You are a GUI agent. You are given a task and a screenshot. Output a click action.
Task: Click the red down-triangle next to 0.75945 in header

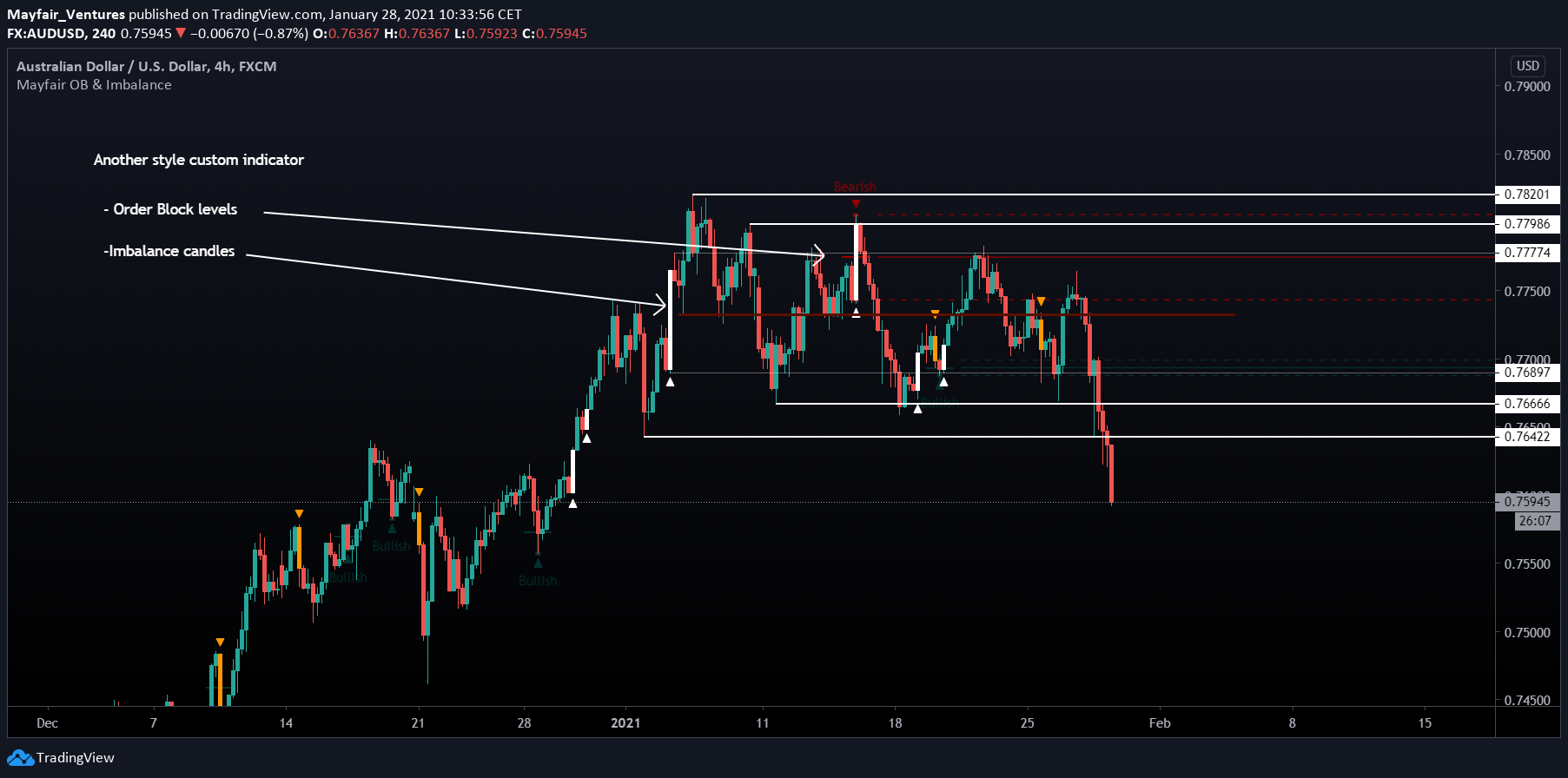pos(181,34)
